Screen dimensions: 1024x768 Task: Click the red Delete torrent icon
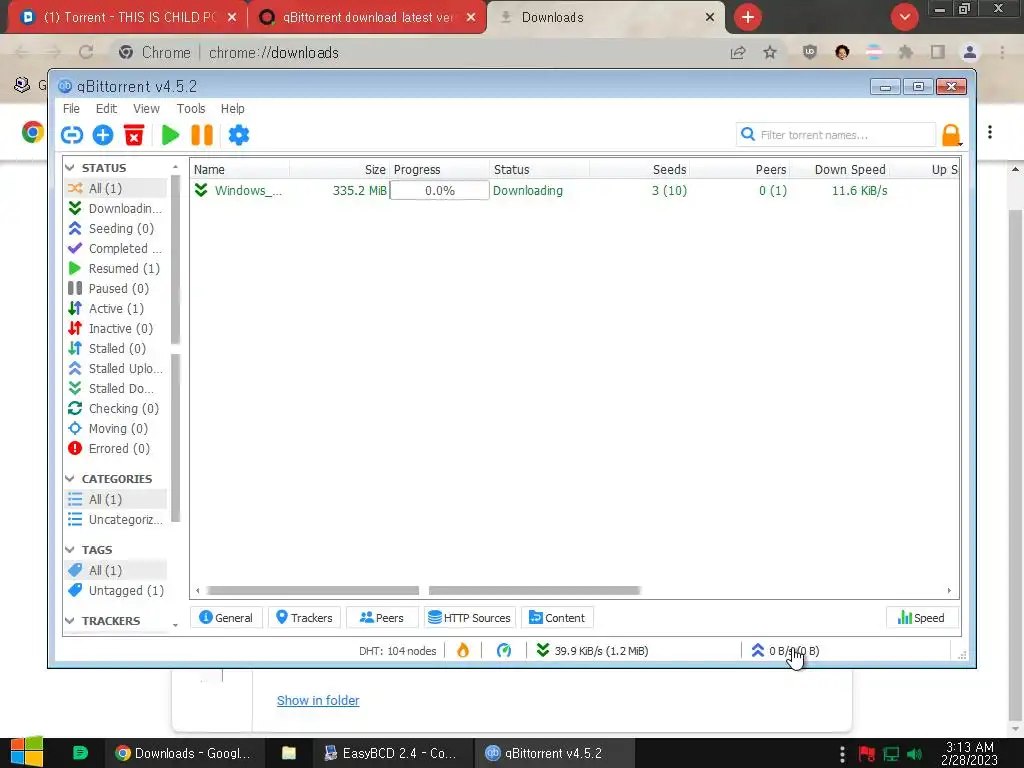(x=134, y=135)
